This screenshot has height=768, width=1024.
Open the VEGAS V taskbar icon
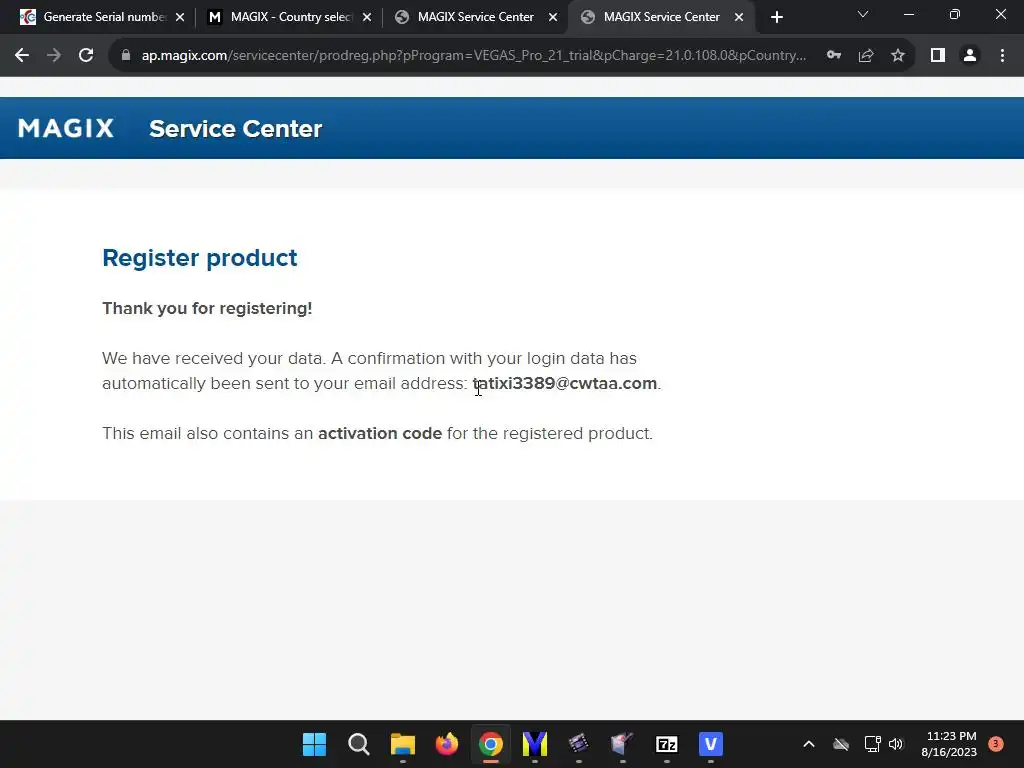[711, 744]
